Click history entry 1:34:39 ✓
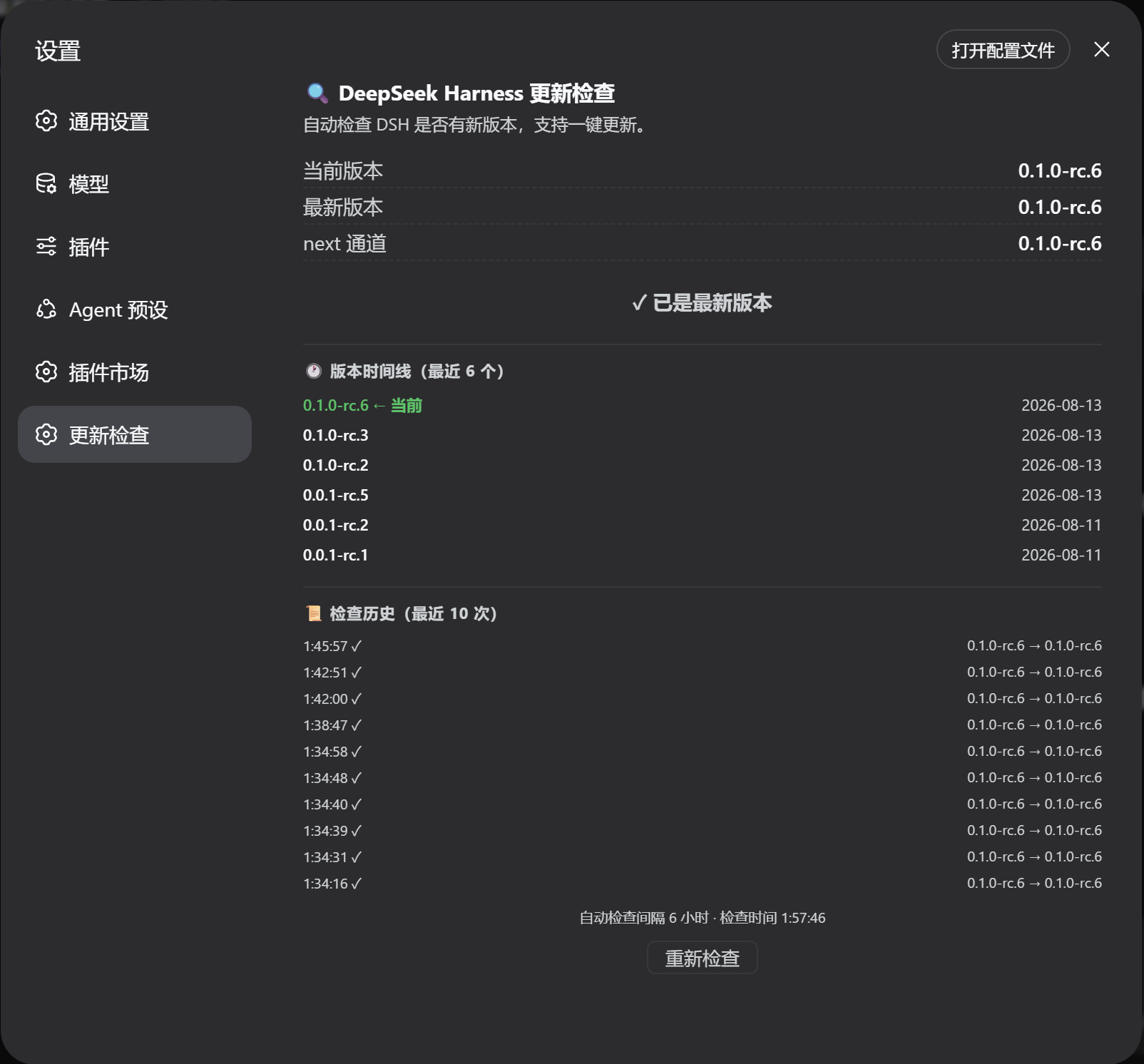This screenshot has height=1064, width=1144. click(x=333, y=831)
